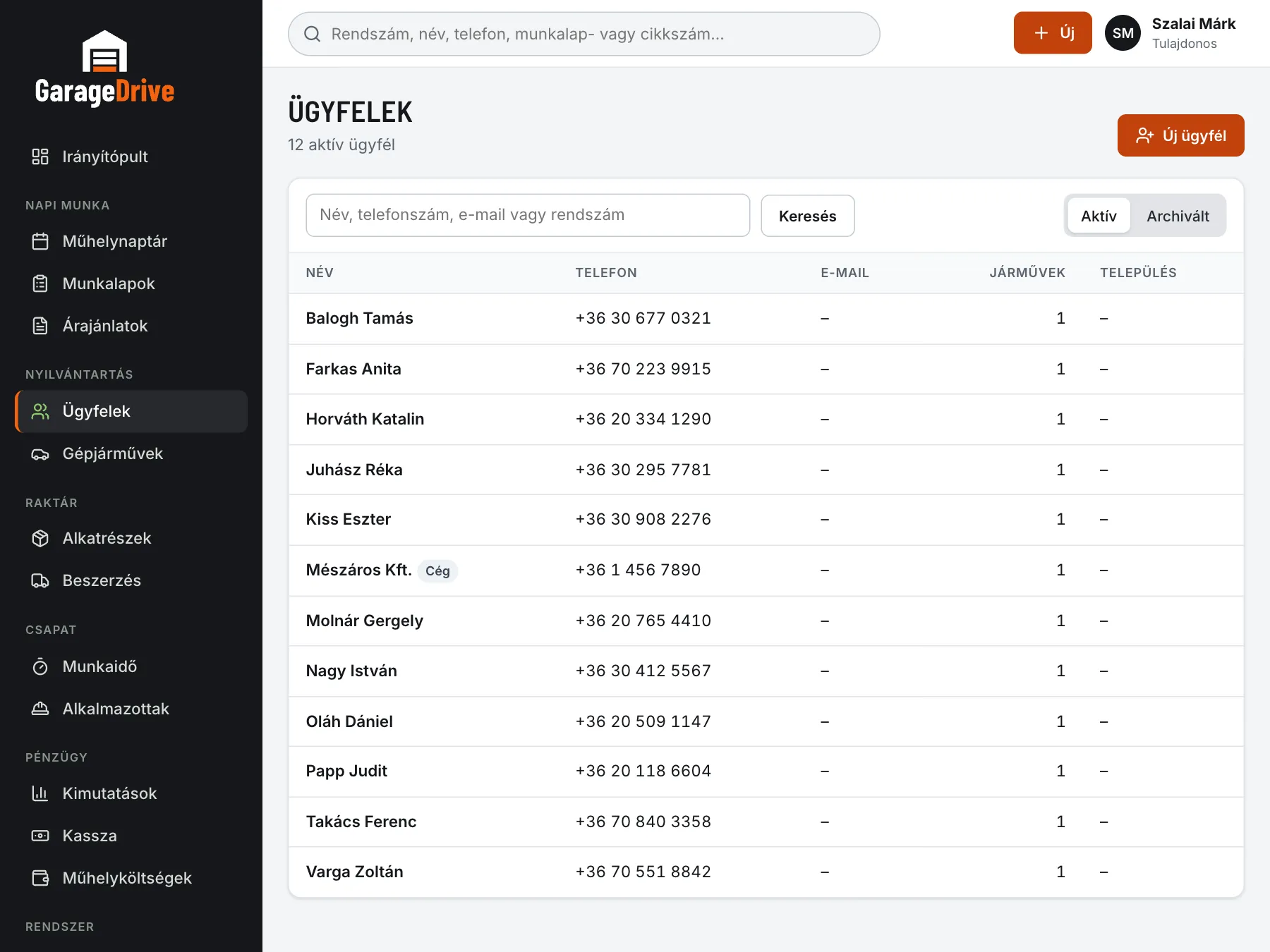
Task: Click the Cég badge
Action: (437, 571)
